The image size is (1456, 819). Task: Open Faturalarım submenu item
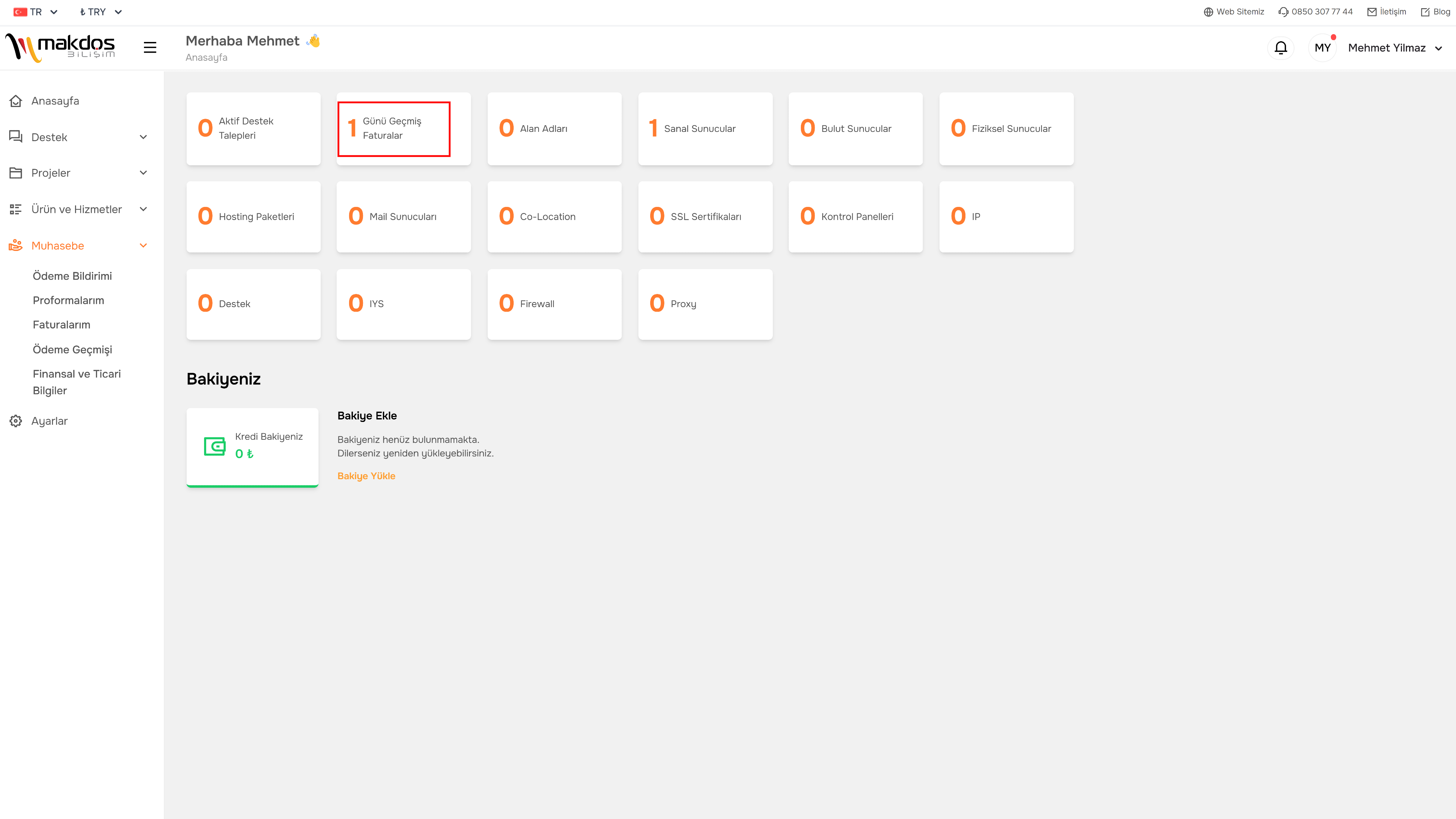[x=61, y=325]
